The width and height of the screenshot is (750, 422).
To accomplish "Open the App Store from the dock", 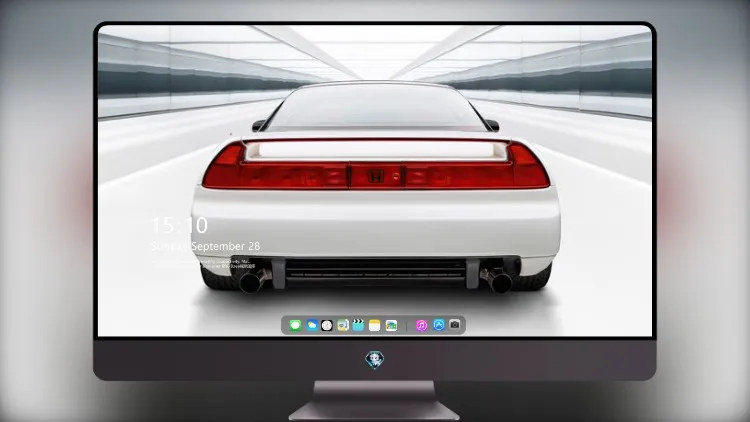I will [x=439, y=325].
